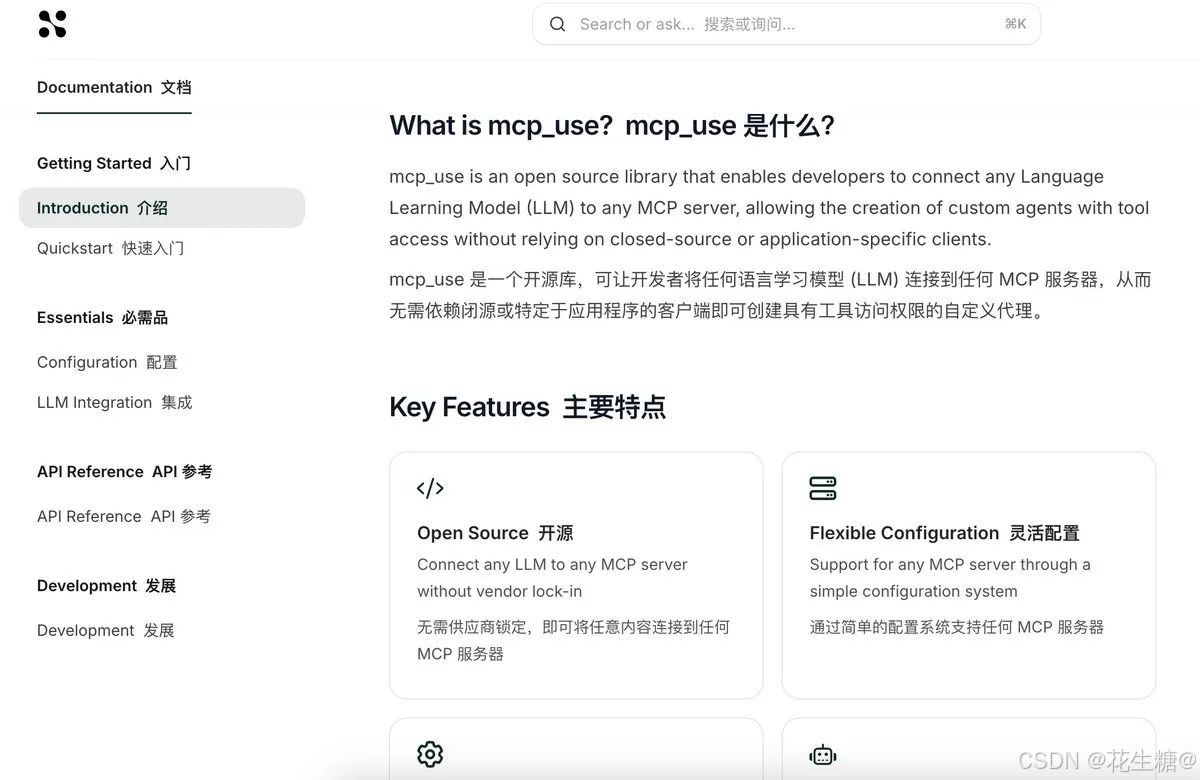Open the LLM Integration 集成 page
Image resolution: width=1200 pixels, height=780 pixels.
pos(114,402)
